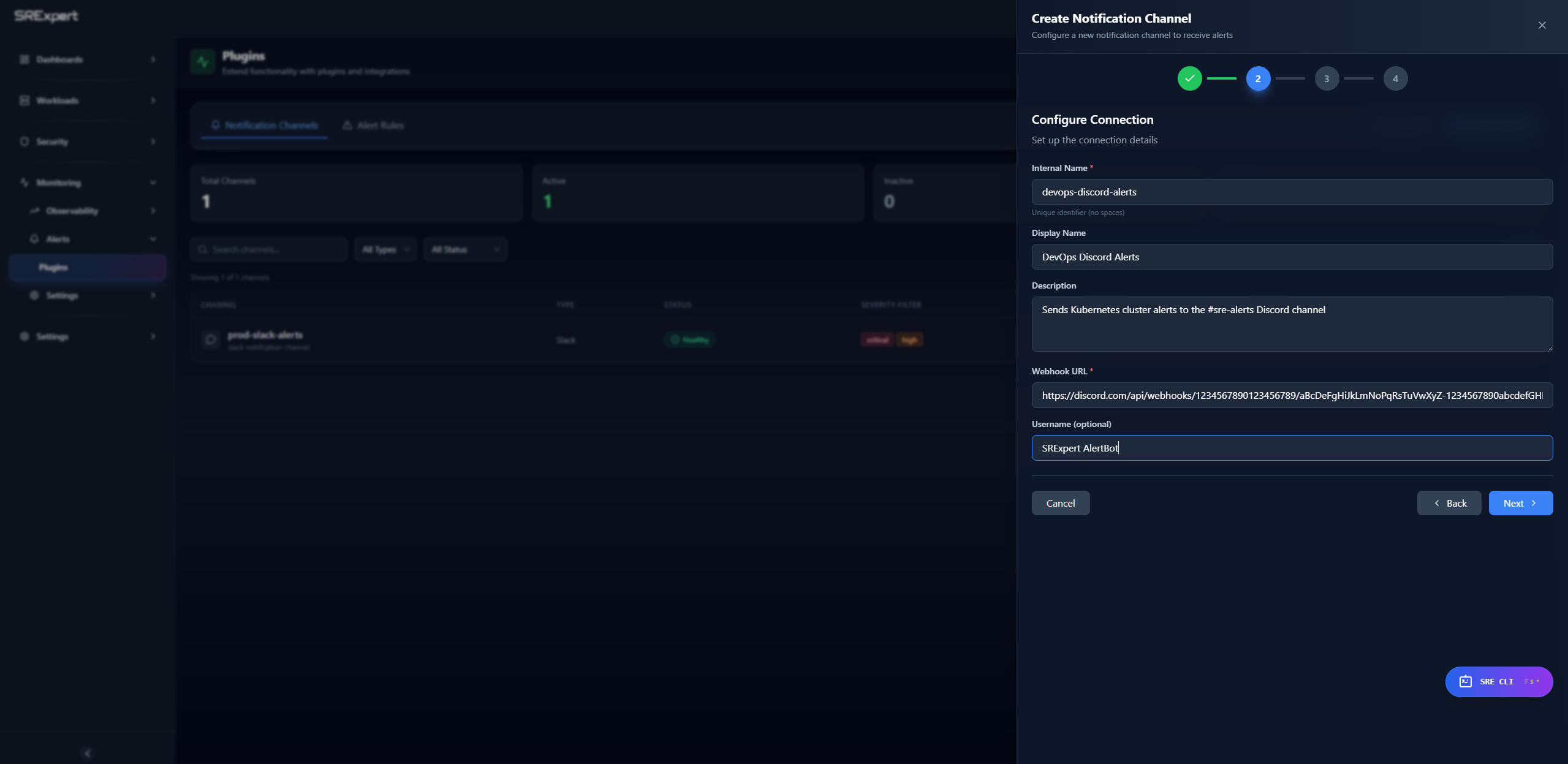Open the All Status filter dropdown
The width and height of the screenshot is (1568, 764).
(x=464, y=249)
